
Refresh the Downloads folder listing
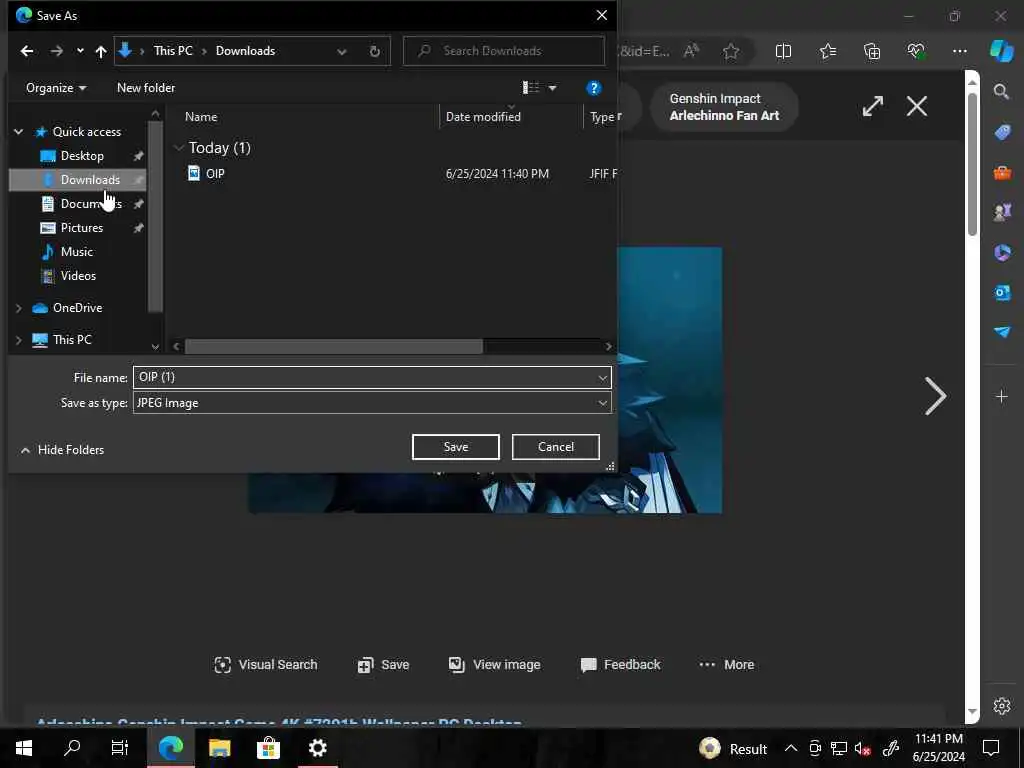pos(374,51)
